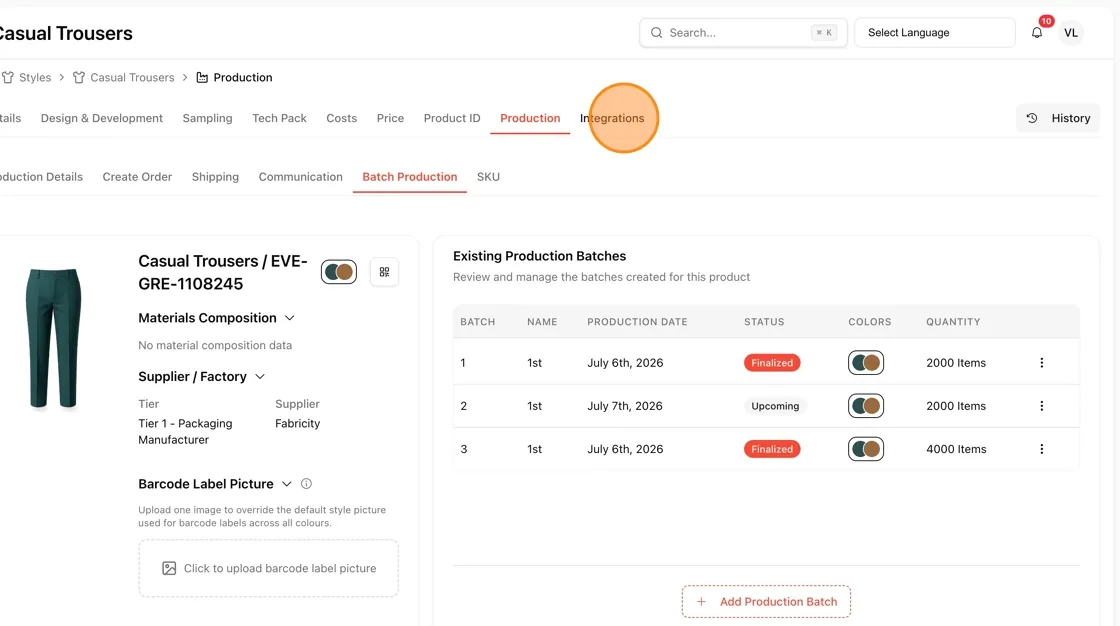Click the July 7th, 2026 production date
1120x626 pixels.
tap(625, 406)
